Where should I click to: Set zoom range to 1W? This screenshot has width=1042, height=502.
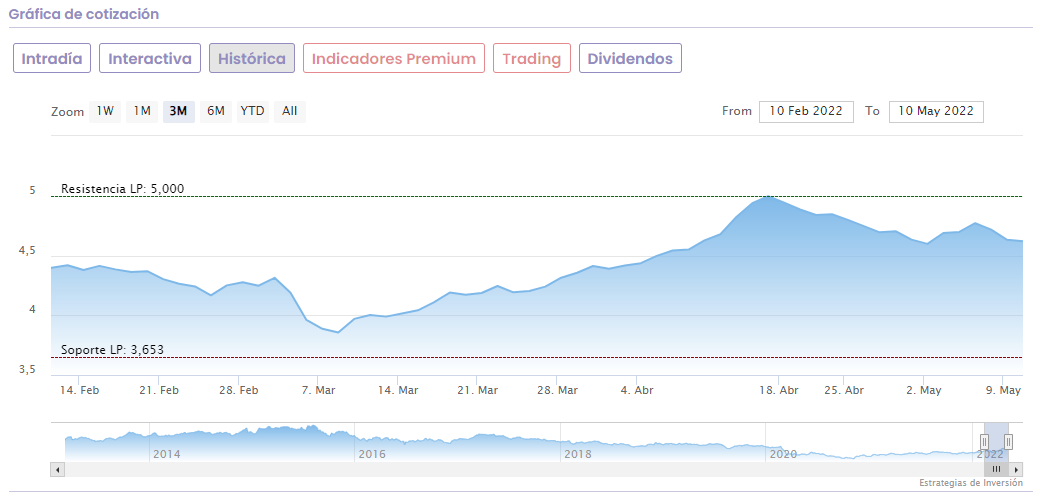point(105,111)
